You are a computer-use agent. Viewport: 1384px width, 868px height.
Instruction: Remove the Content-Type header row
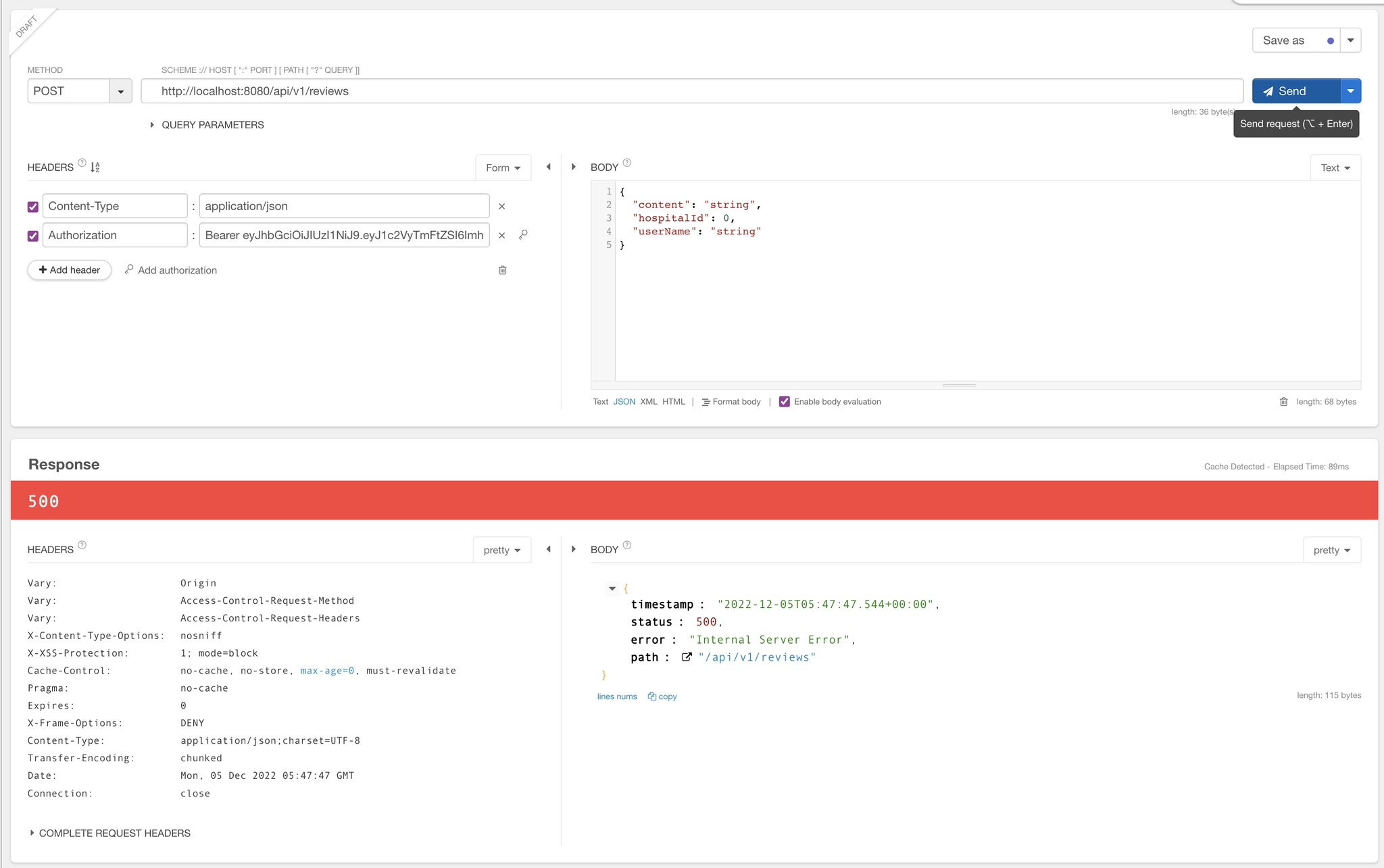click(x=501, y=207)
